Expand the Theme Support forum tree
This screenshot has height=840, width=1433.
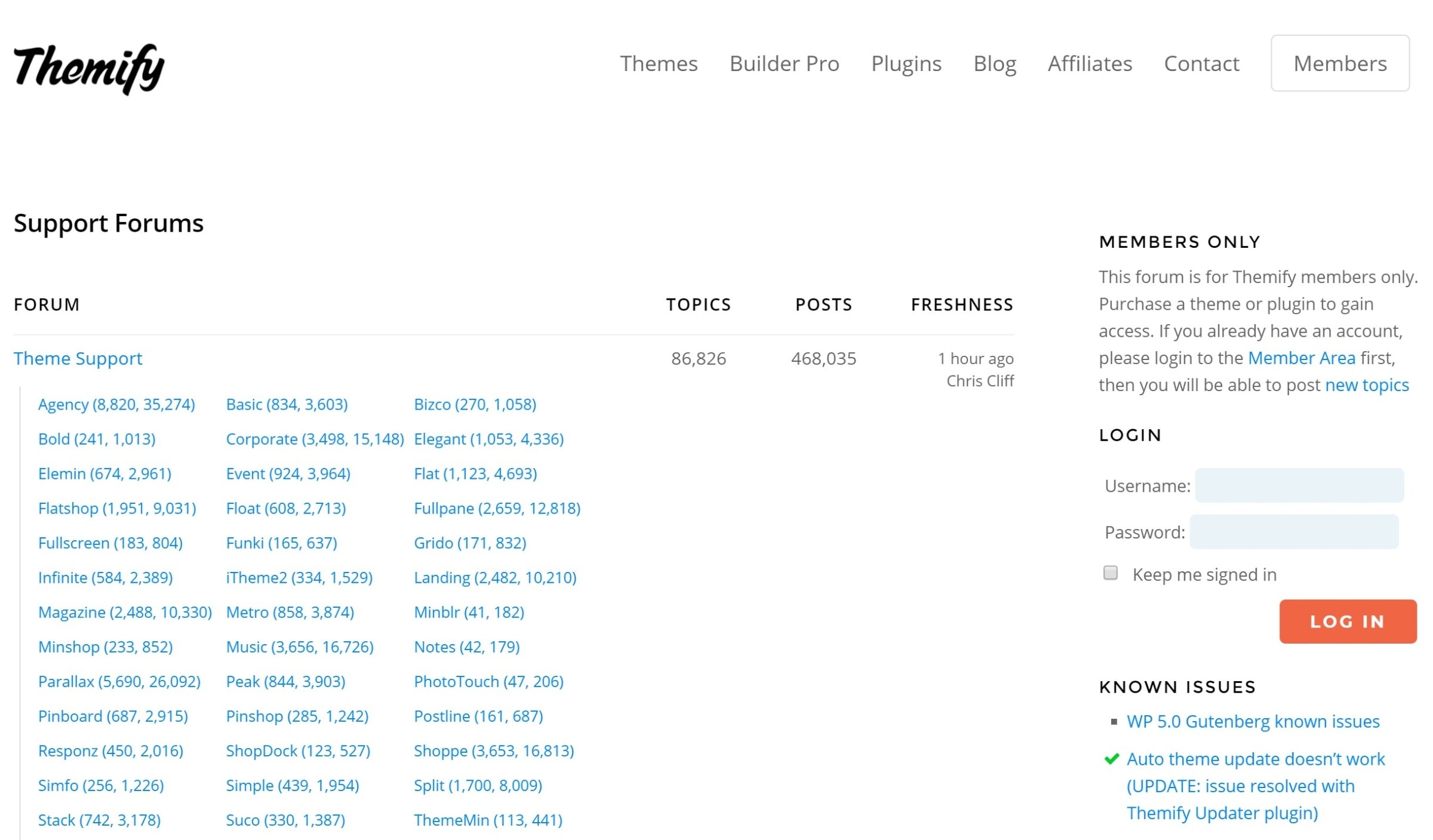(x=78, y=358)
